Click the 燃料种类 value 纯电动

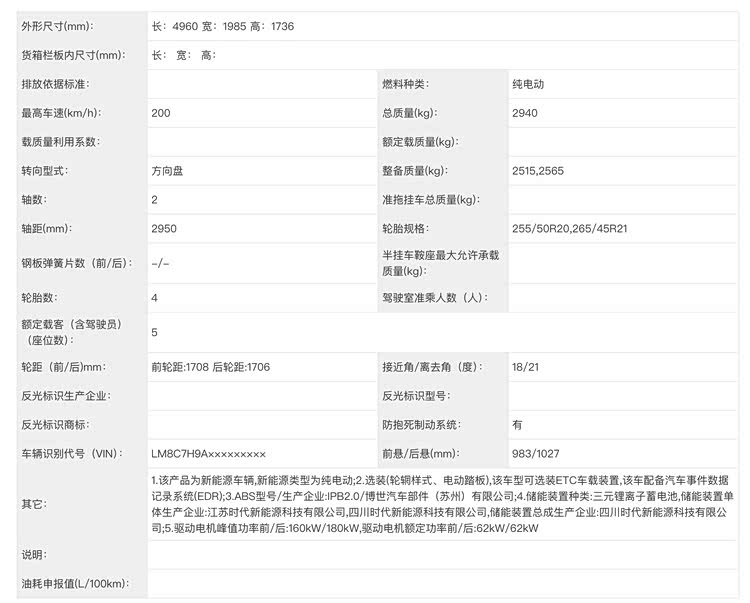[x=530, y=84]
